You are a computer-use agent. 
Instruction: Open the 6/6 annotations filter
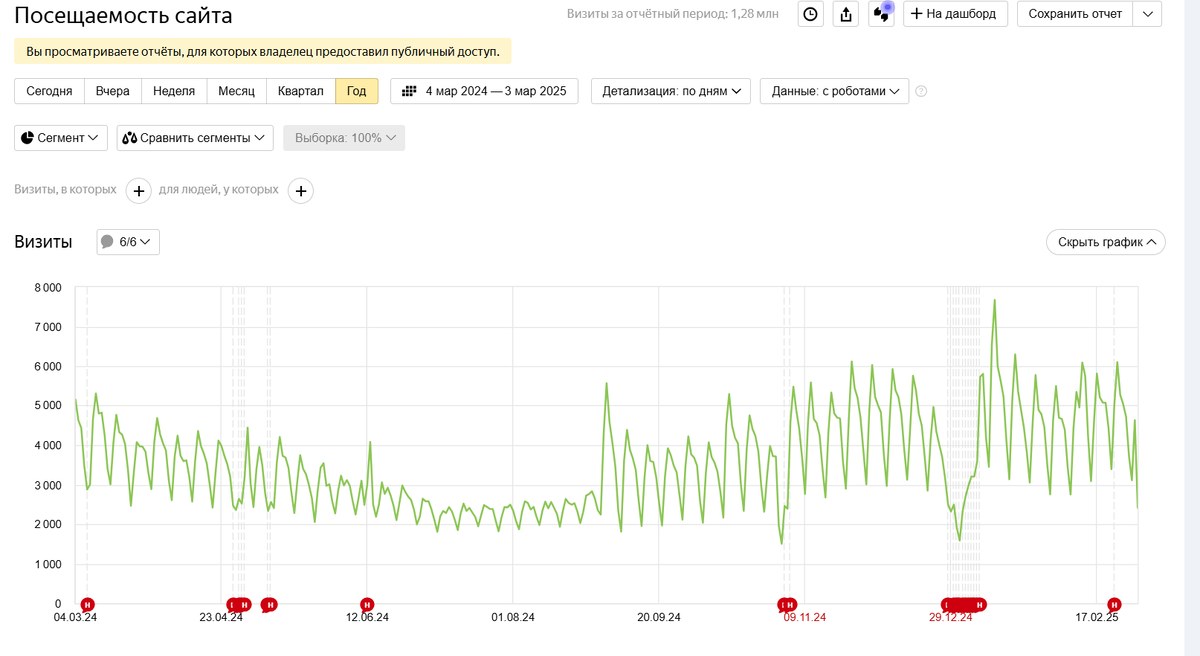click(x=128, y=242)
